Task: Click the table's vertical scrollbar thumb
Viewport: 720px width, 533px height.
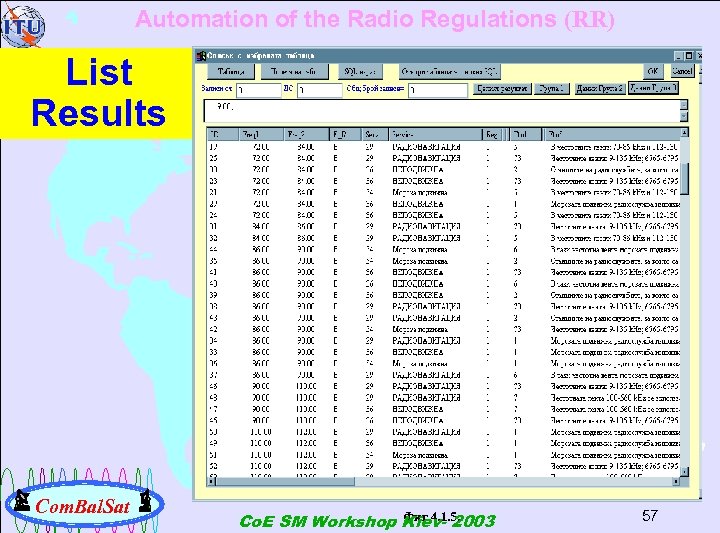Action: 684,178
